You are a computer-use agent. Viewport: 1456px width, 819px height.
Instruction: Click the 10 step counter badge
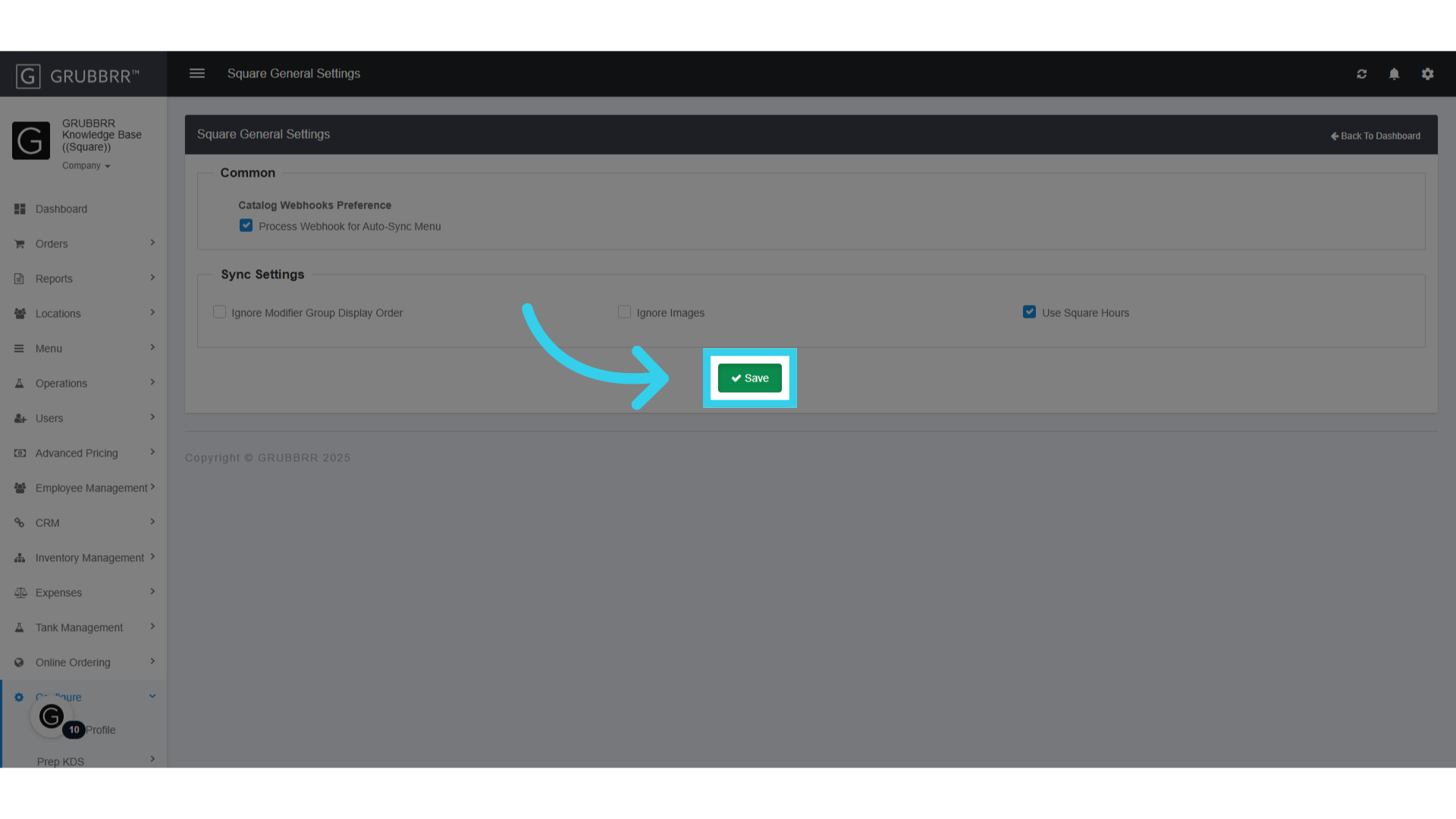pyautogui.click(x=74, y=730)
